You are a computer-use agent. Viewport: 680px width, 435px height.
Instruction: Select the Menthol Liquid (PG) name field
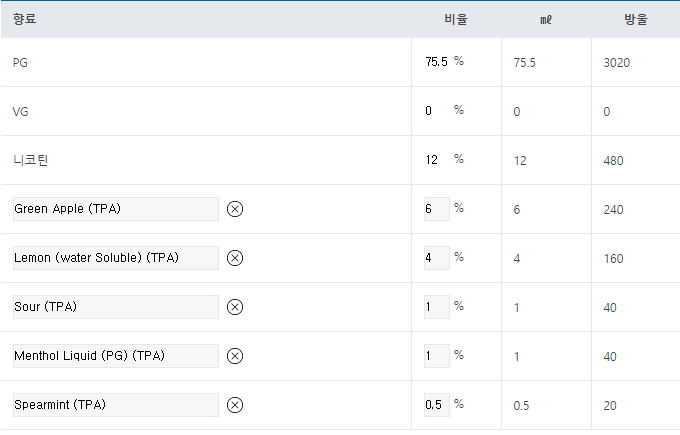click(116, 356)
